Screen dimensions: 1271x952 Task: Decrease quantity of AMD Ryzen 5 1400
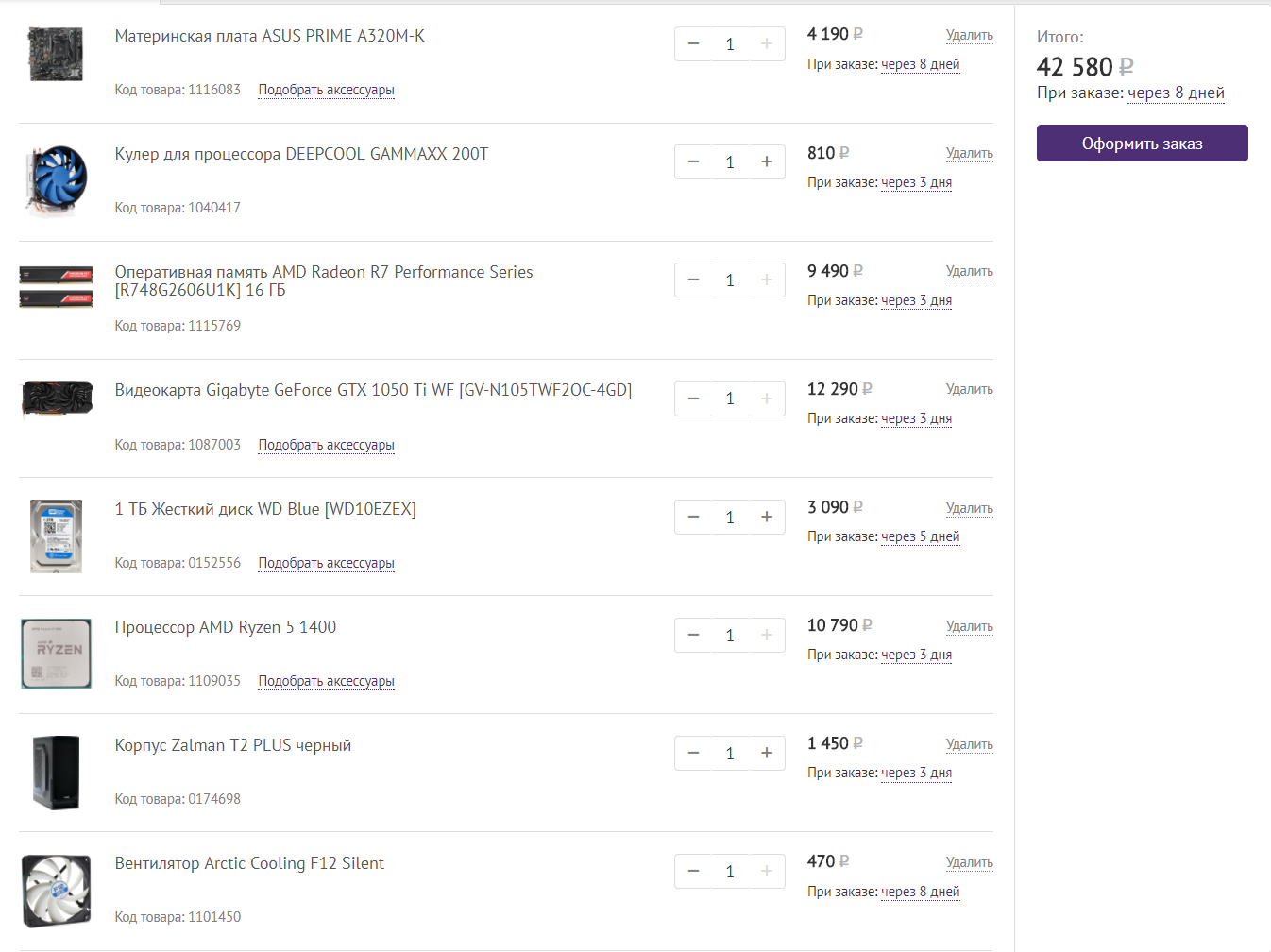click(694, 636)
